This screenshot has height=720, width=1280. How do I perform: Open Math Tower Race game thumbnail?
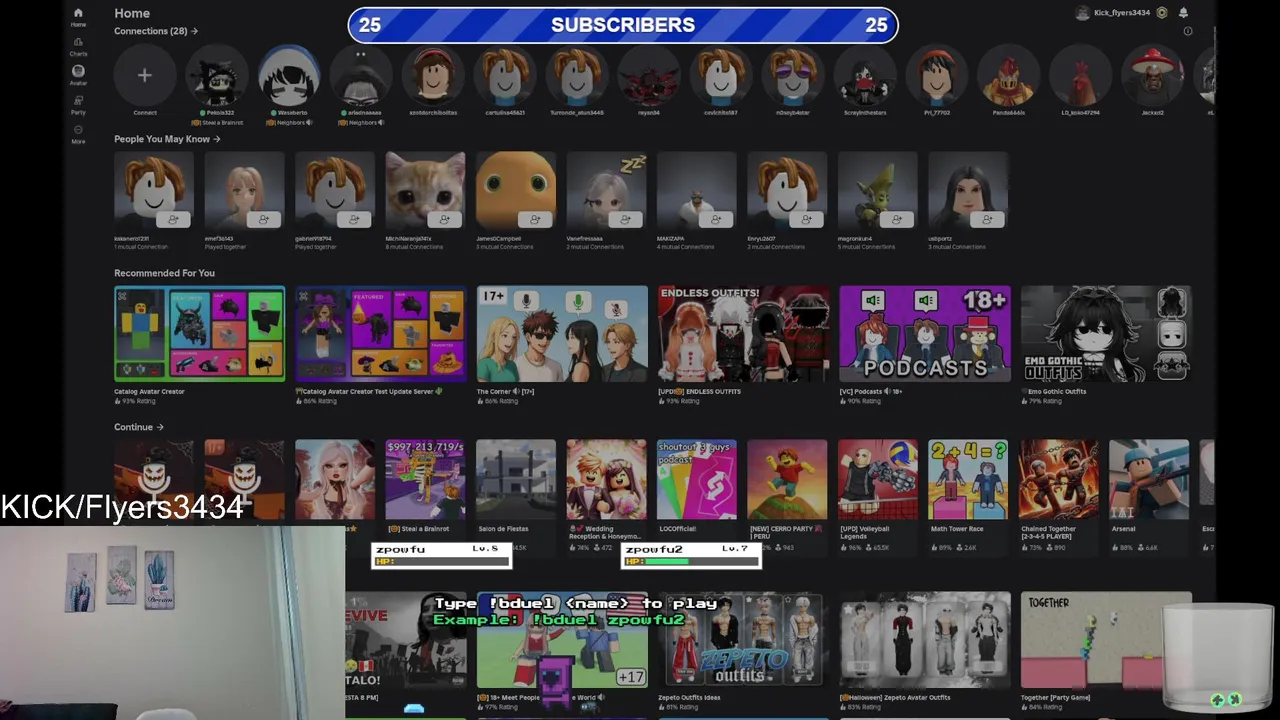coord(968,480)
